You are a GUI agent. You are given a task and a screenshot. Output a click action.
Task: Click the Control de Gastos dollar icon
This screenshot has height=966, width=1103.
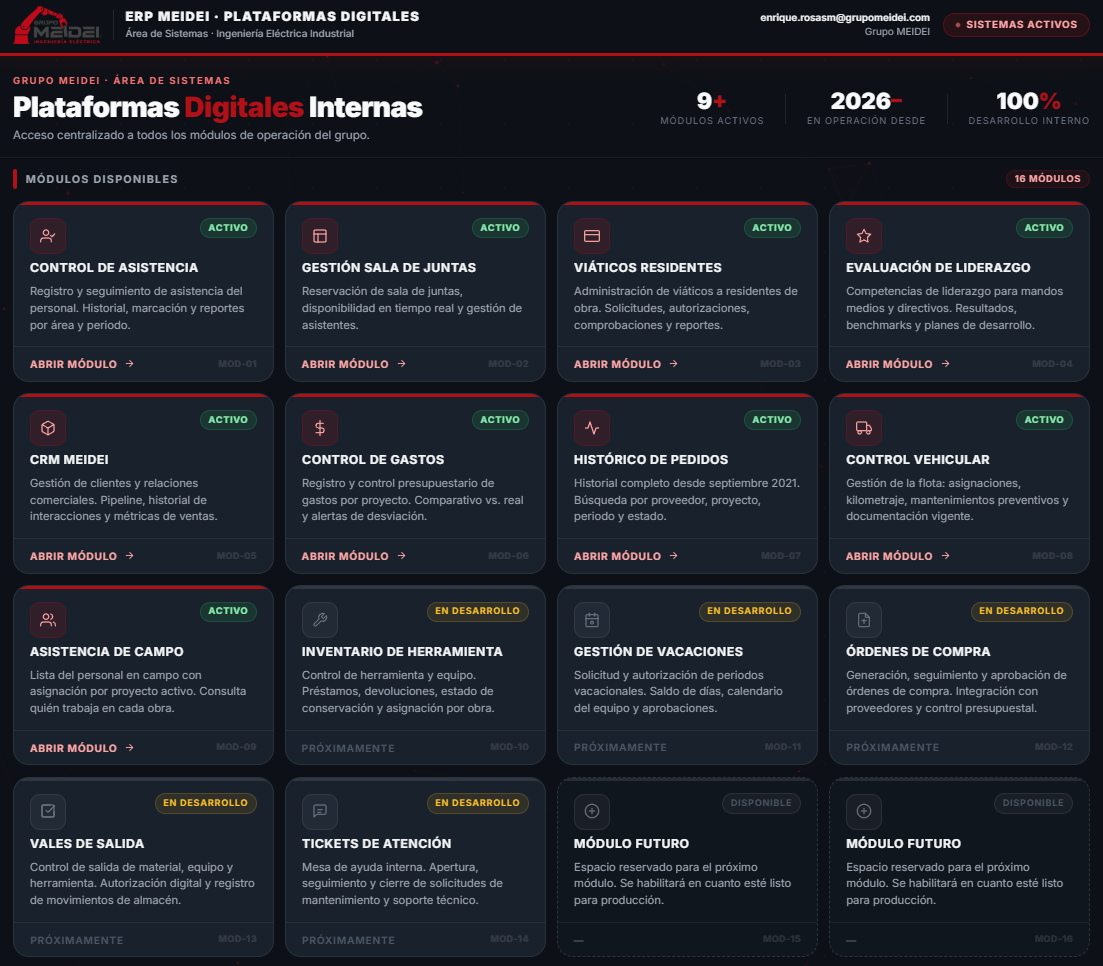pyautogui.click(x=320, y=428)
